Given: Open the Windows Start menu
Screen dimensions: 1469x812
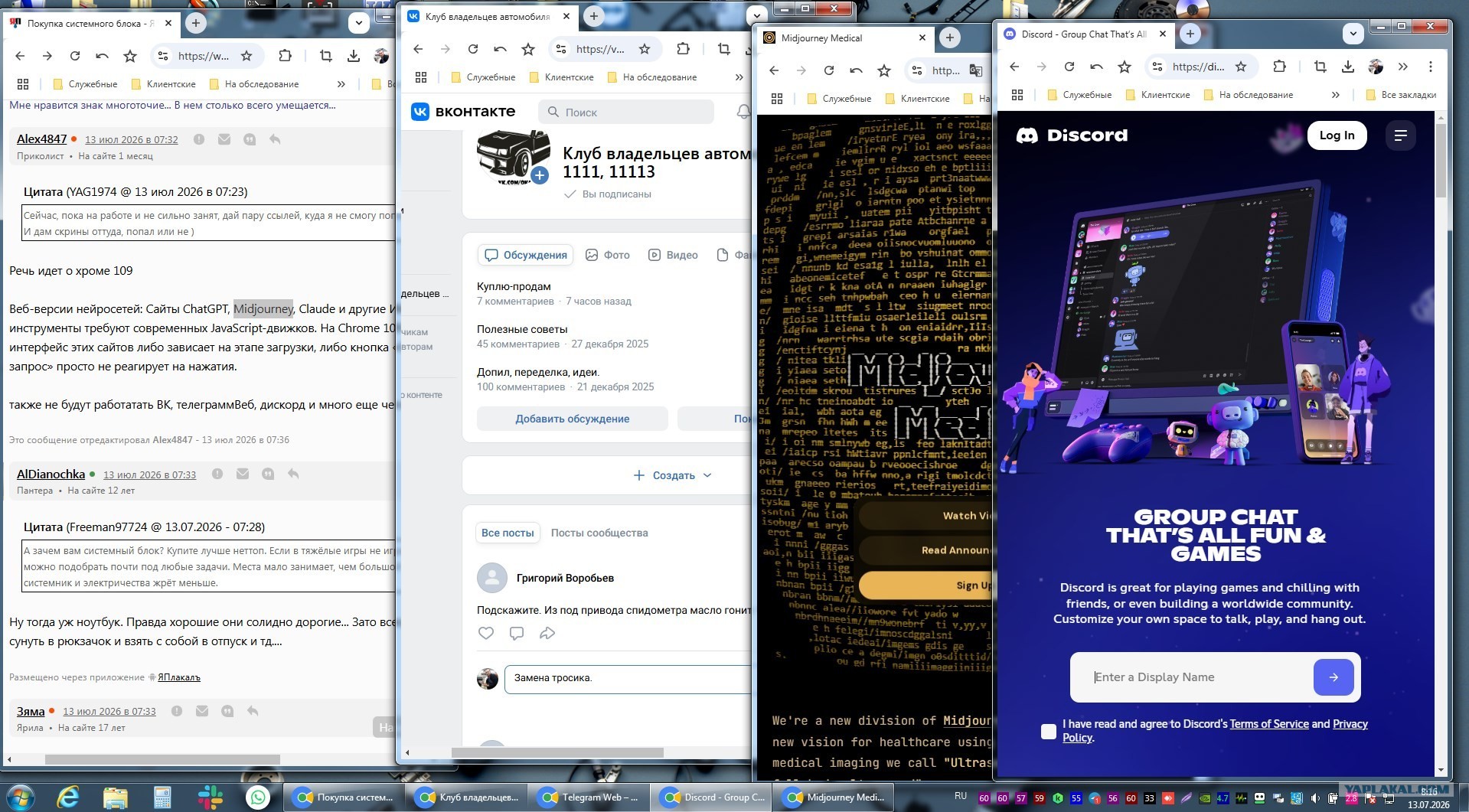Looking at the screenshot, I should pyautogui.click(x=20, y=797).
